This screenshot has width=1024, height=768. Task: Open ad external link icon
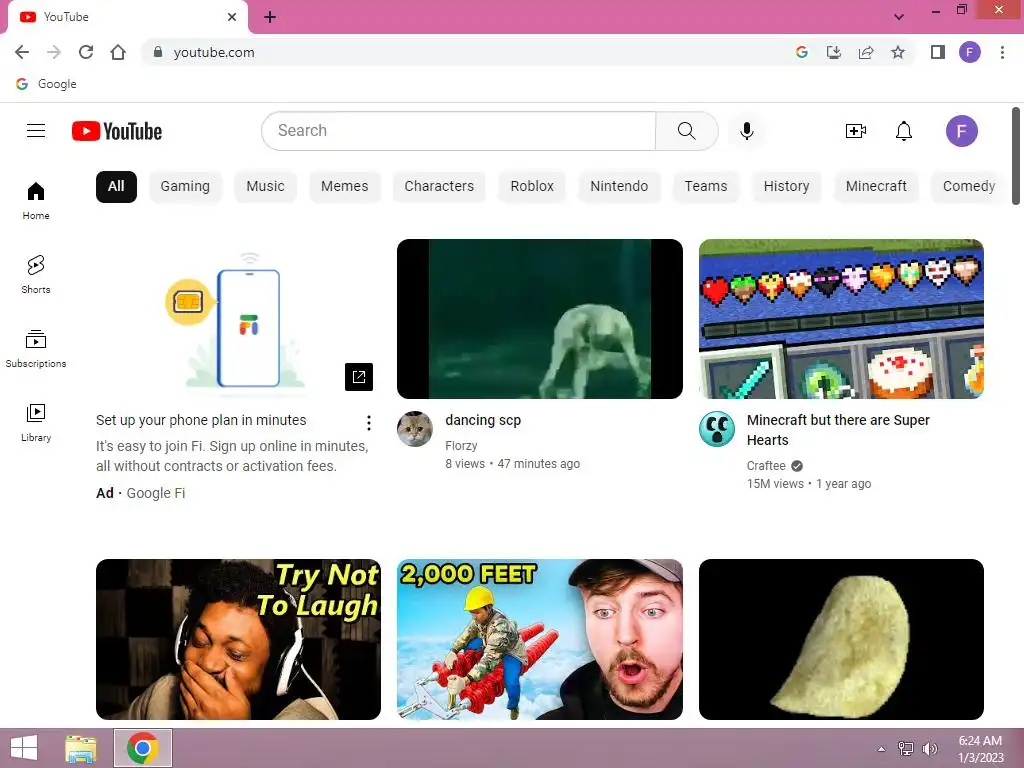(359, 377)
